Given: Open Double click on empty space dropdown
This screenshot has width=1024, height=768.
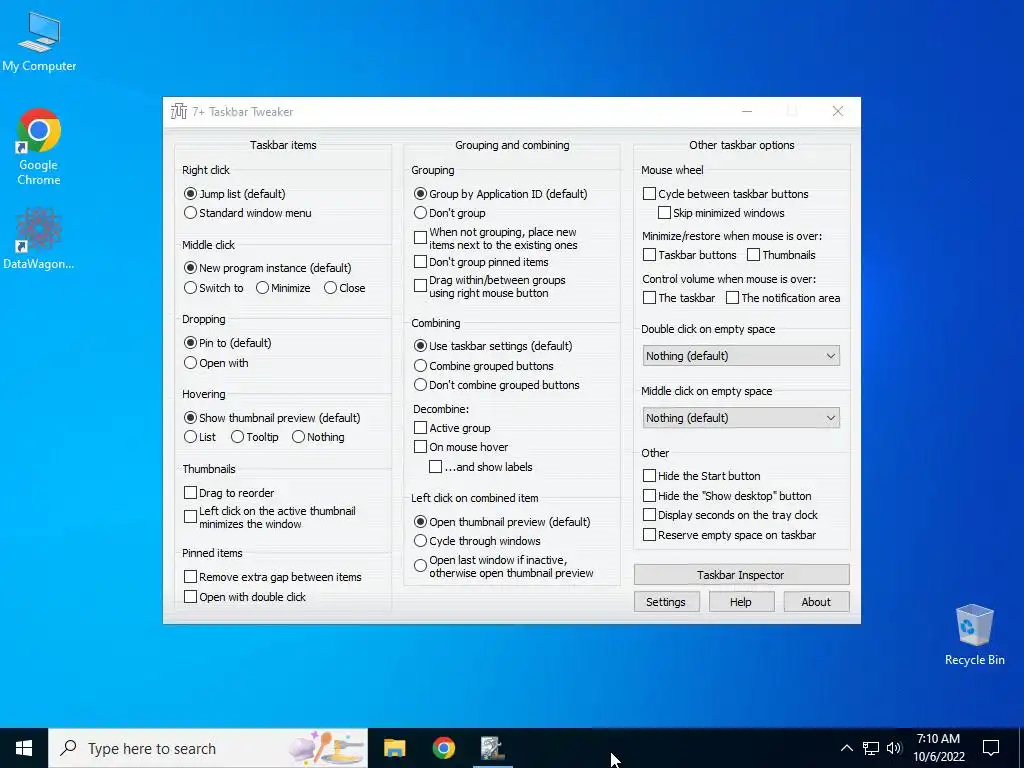Looking at the screenshot, I should pos(741,356).
